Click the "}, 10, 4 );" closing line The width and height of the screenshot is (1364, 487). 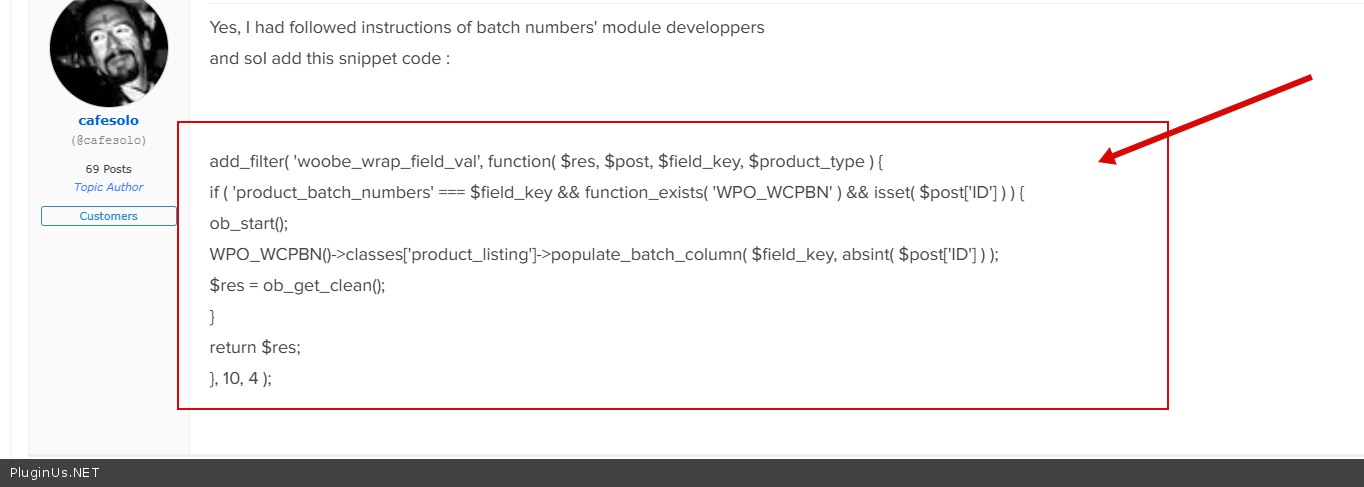240,378
